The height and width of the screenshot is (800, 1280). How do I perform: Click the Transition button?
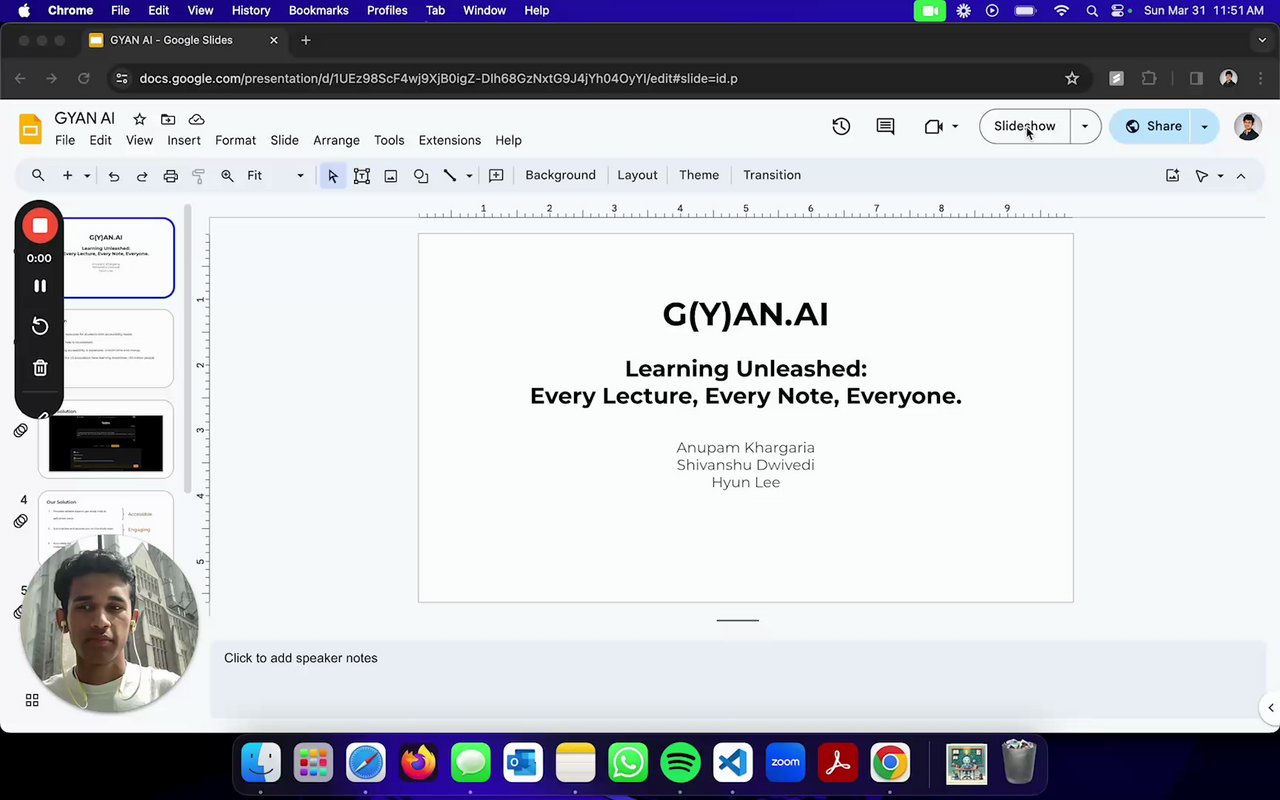(771, 175)
